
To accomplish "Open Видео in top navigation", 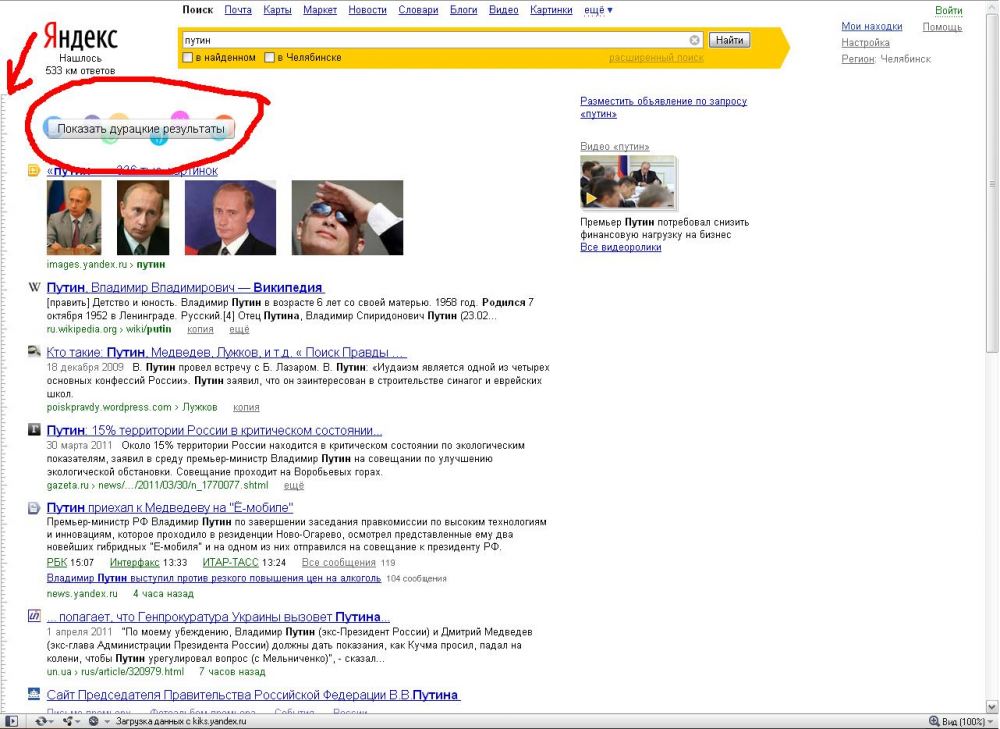I will (504, 10).
